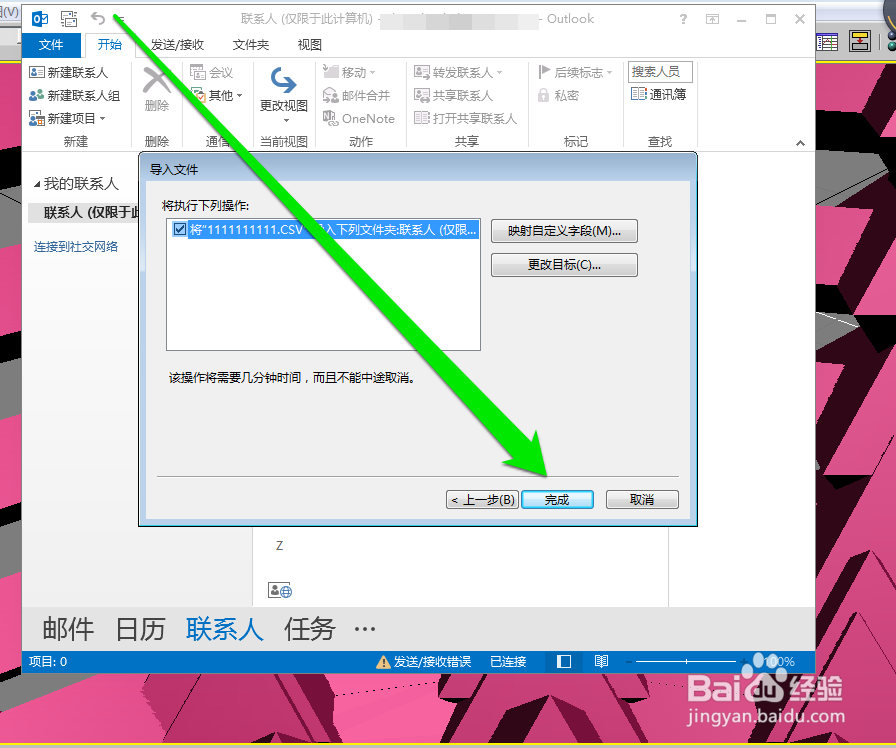
Task: Select 联系人 (仅限于此计算机) folder
Action: 83,213
